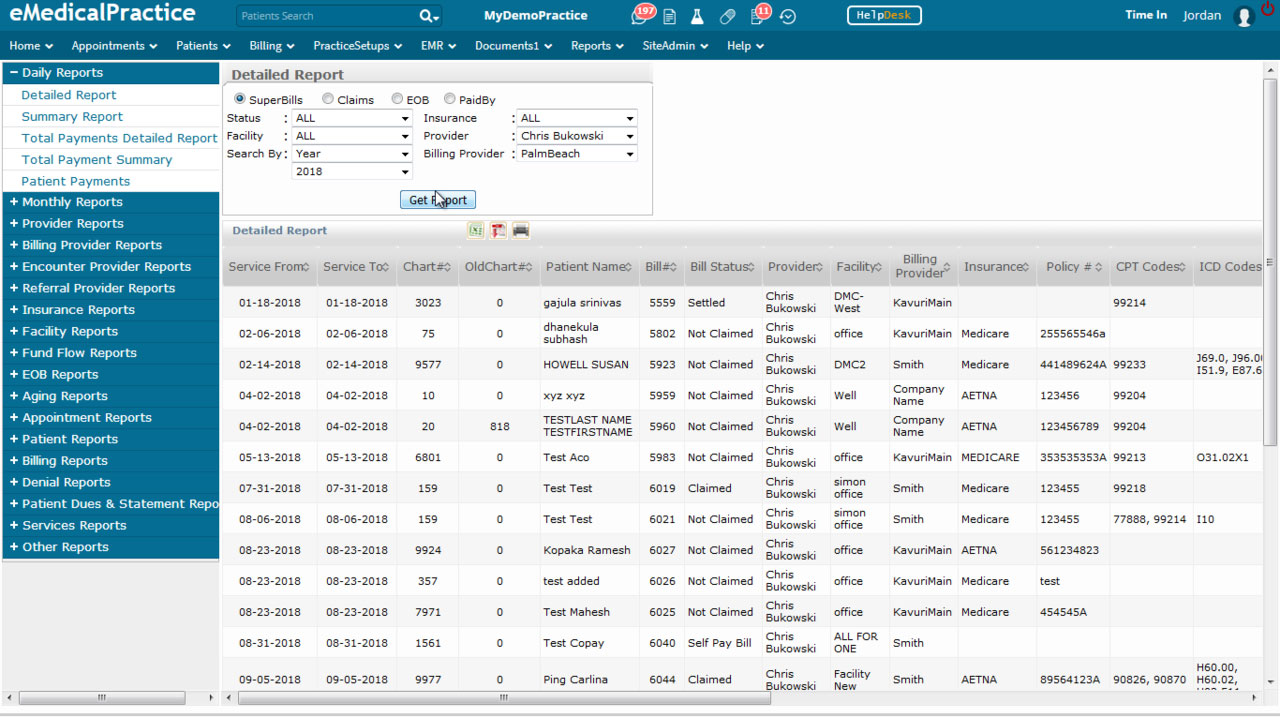Open Total Payments Detailed Report link
The width and height of the screenshot is (1280, 718).
tap(119, 138)
